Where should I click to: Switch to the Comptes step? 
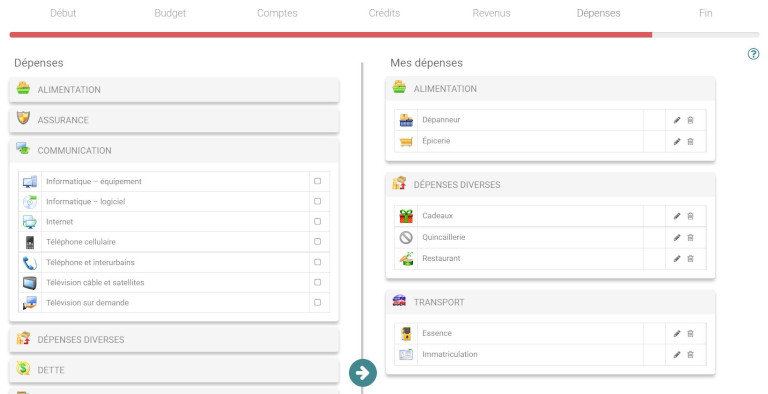[277, 13]
